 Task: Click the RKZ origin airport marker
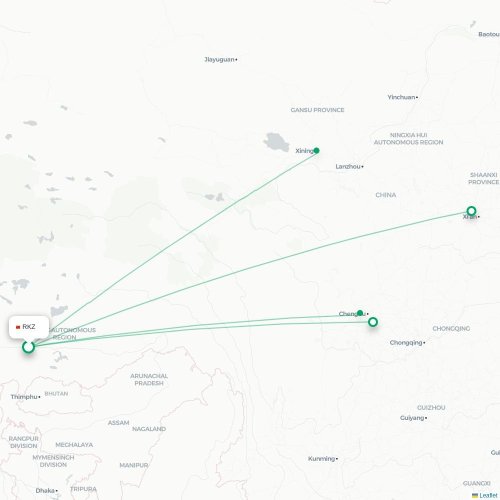point(29,347)
